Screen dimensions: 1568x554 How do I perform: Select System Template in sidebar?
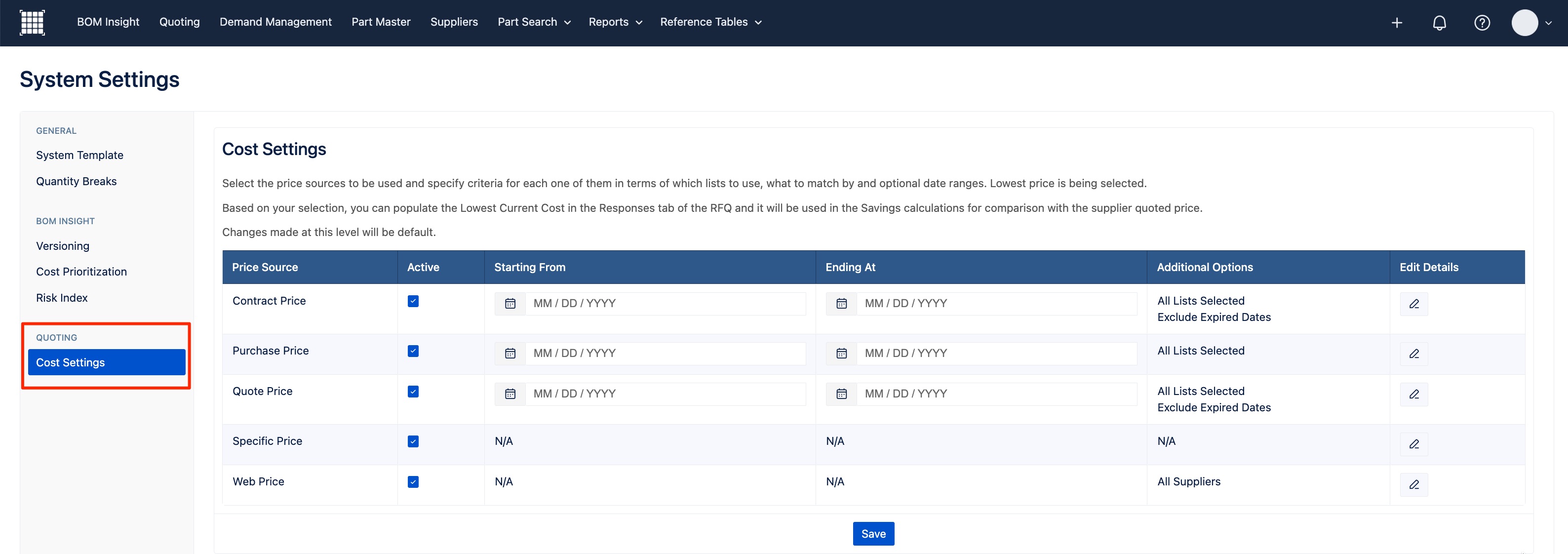click(x=80, y=155)
